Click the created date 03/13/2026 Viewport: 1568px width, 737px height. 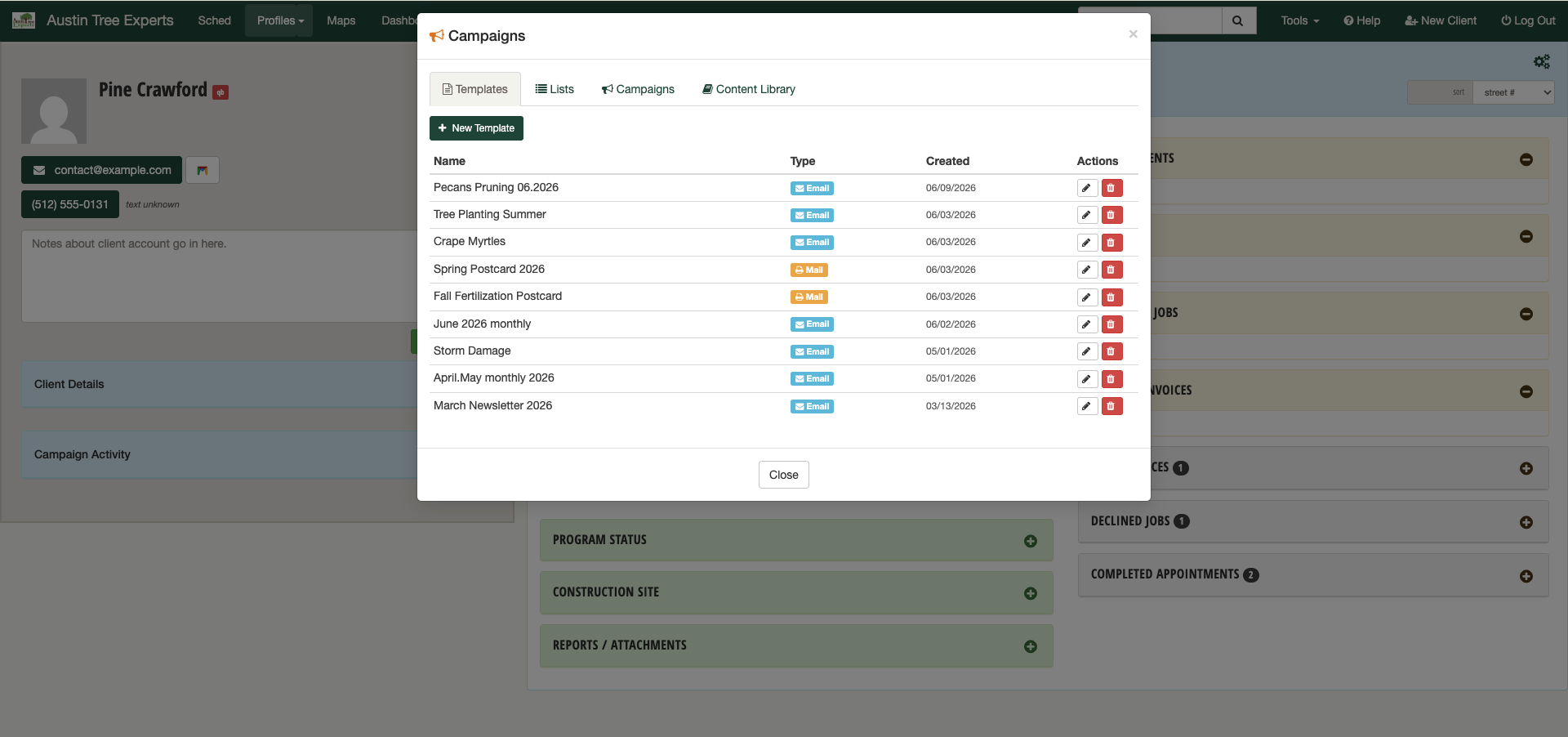pos(951,406)
